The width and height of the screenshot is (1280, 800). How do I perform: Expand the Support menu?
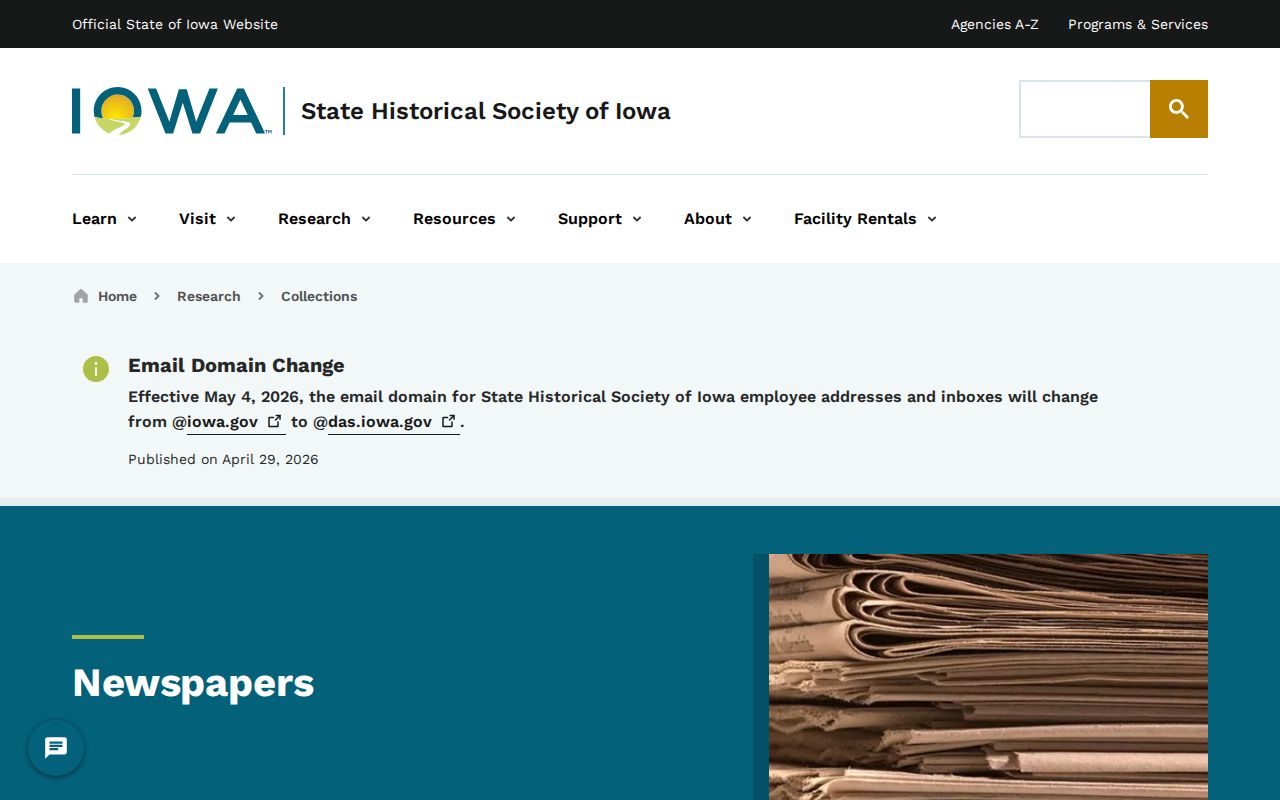click(600, 219)
